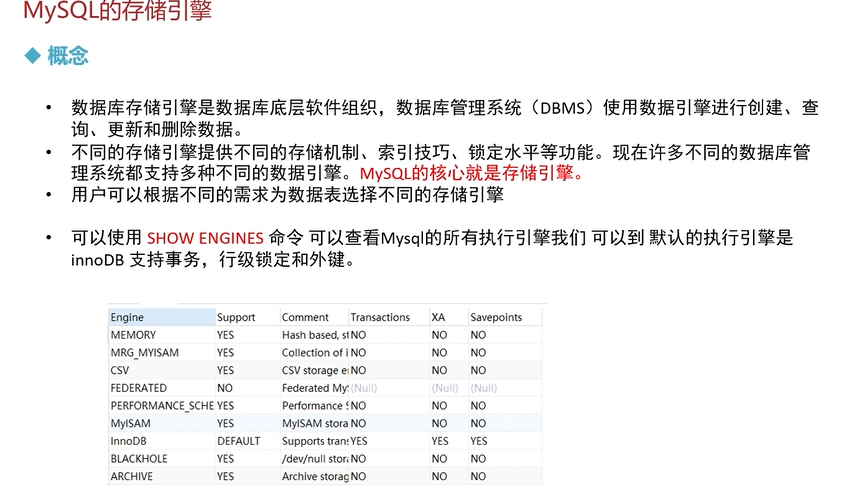Click the "/dev/null stora" comment cell
Image resolution: width=851 pixels, height=501 pixels.
[314, 459]
